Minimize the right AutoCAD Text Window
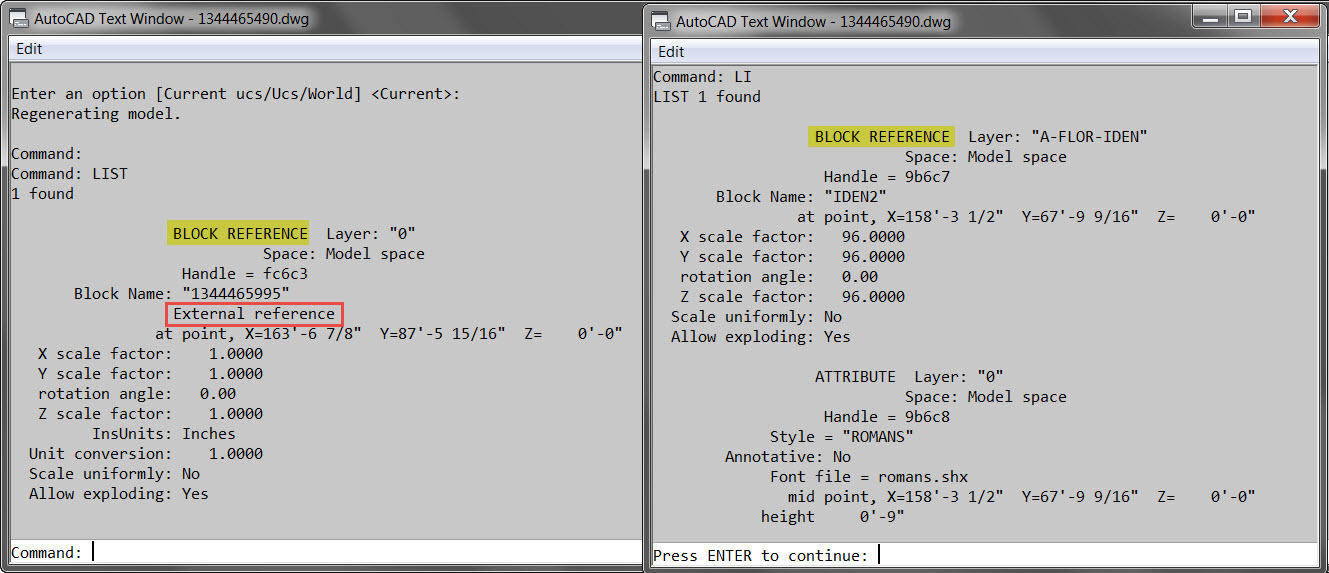Viewport: 1329px width, 573px height. (x=1210, y=16)
